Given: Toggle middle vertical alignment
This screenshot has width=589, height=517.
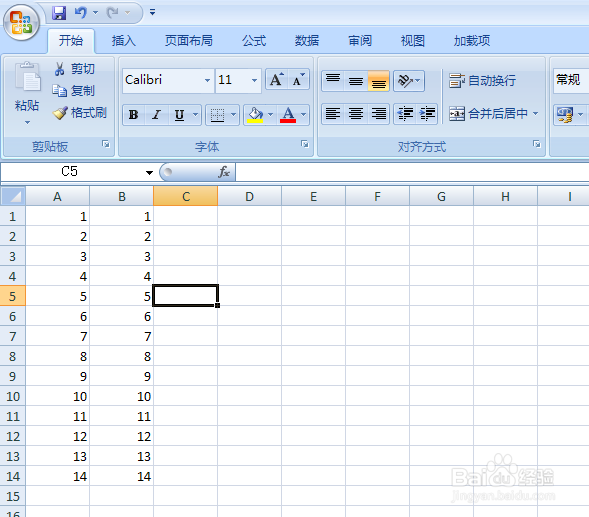Looking at the screenshot, I should [x=356, y=80].
